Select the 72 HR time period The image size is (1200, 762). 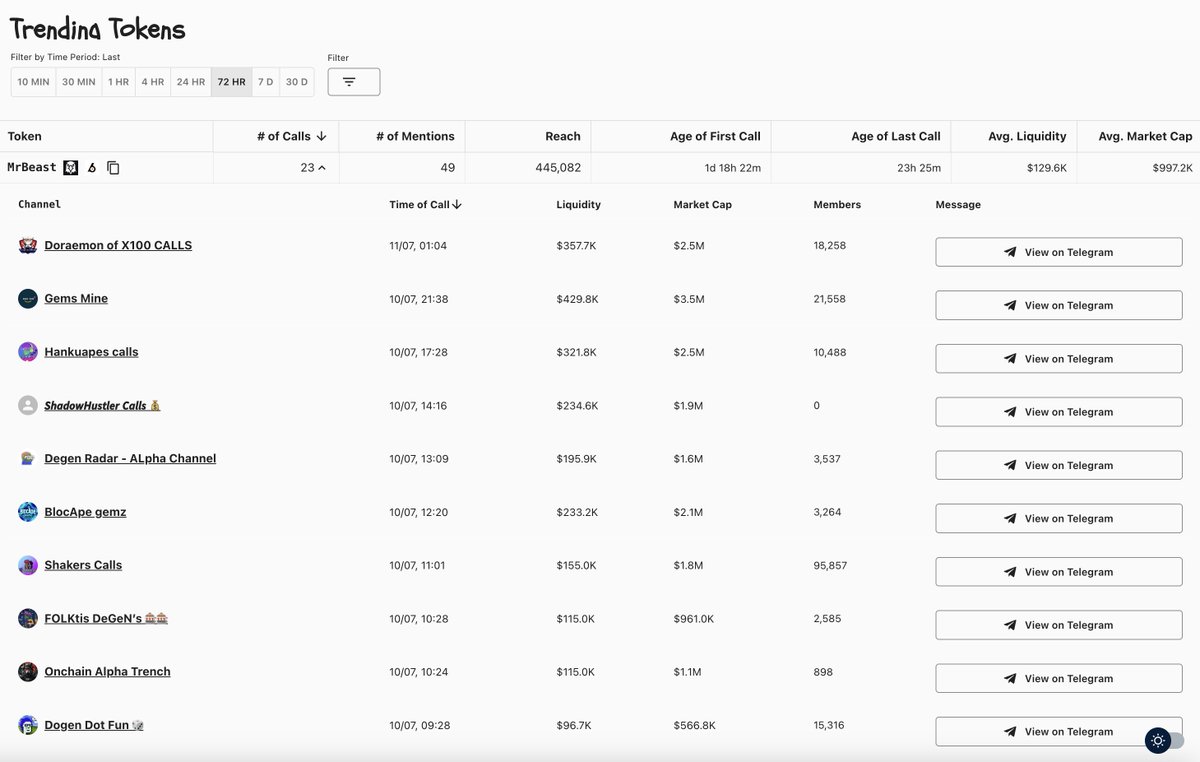click(x=231, y=82)
